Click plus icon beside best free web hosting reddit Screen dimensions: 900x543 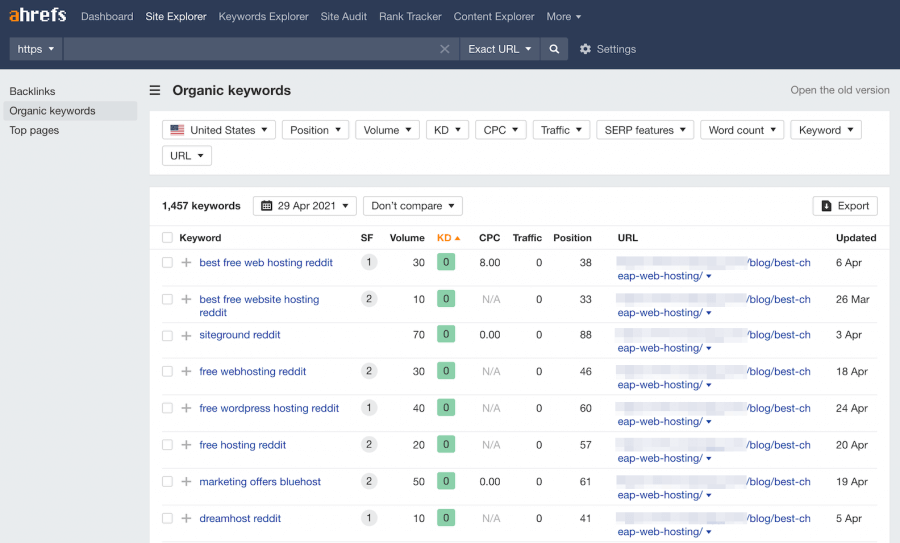pos(186,262)
